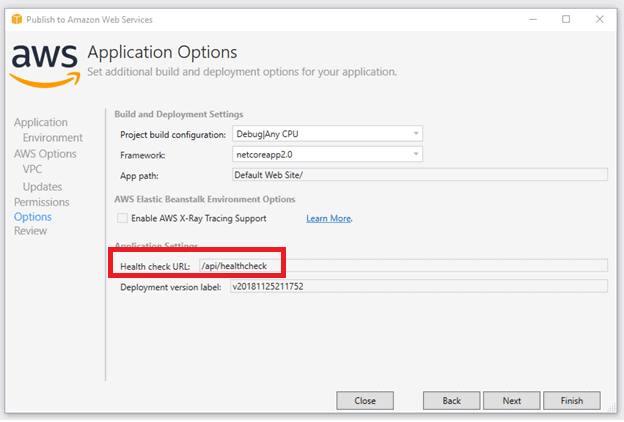624x422 pixels.
Task: Maximize the Publish to AWS window
Action: [566, 19]
